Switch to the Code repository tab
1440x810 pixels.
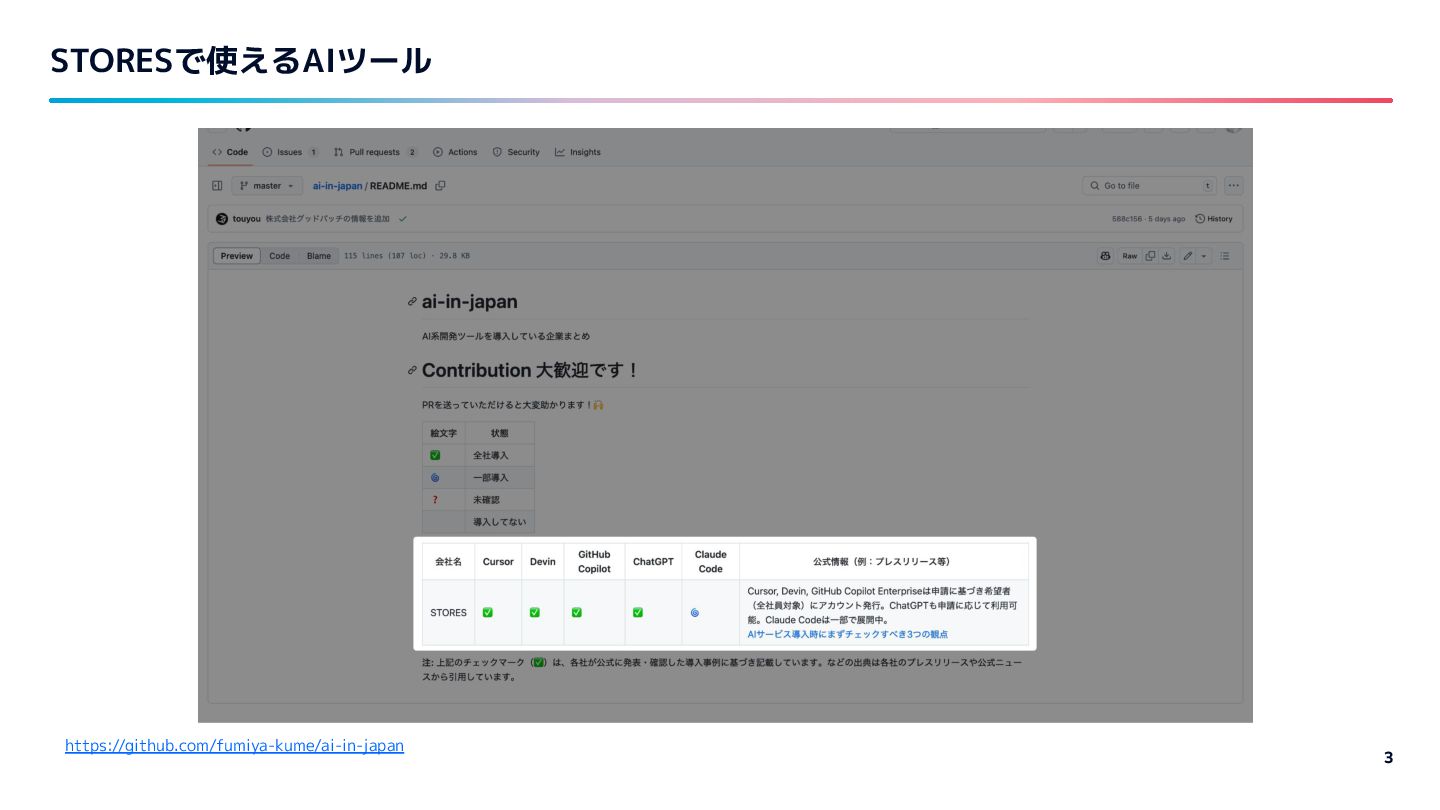click(x=230, y=152)
